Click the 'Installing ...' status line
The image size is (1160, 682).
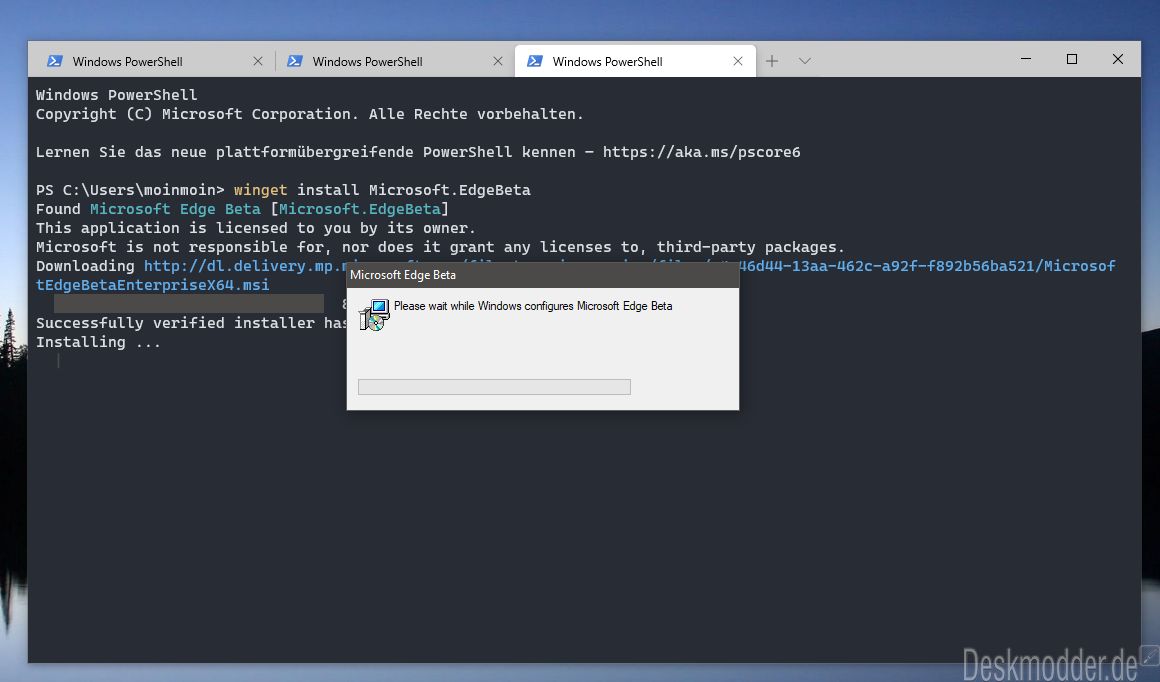(98, 342)
